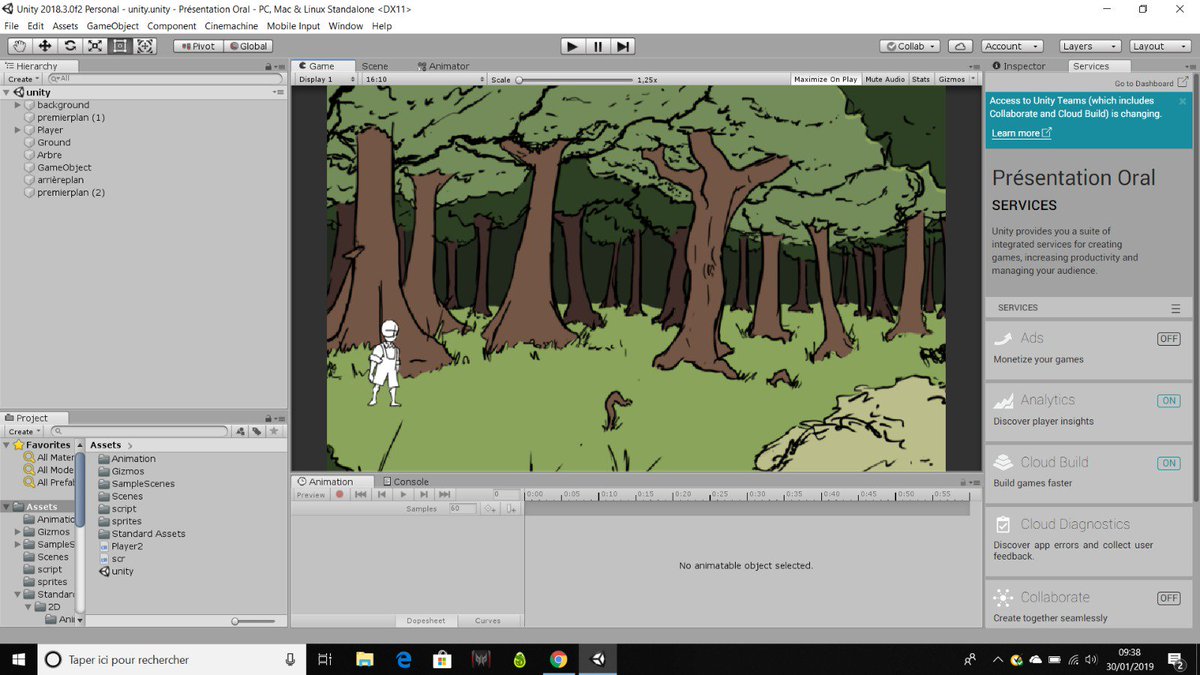Screen dimensions: 1200x675
Task: Open the Cloud services button
Action: point(959,46)
